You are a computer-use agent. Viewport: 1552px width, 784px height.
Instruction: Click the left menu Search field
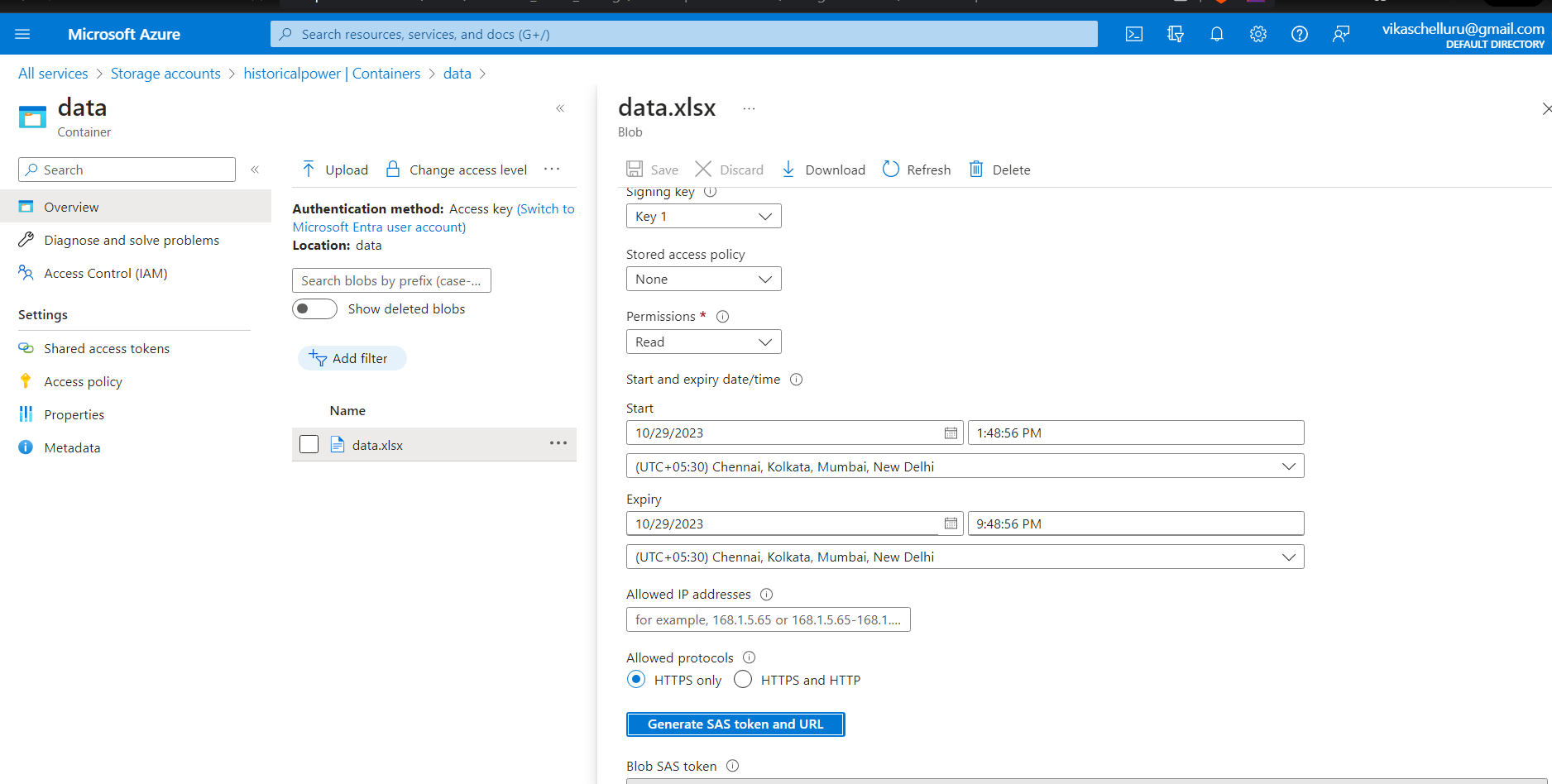(127, 170)
